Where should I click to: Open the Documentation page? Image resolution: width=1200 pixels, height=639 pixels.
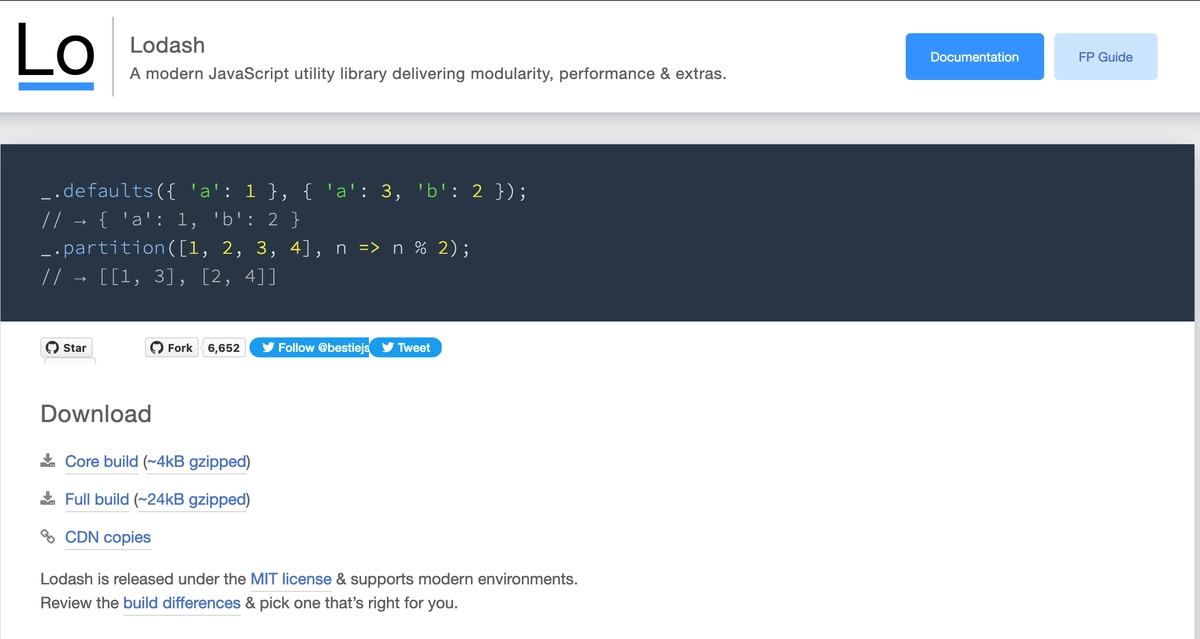click(974, 56)
